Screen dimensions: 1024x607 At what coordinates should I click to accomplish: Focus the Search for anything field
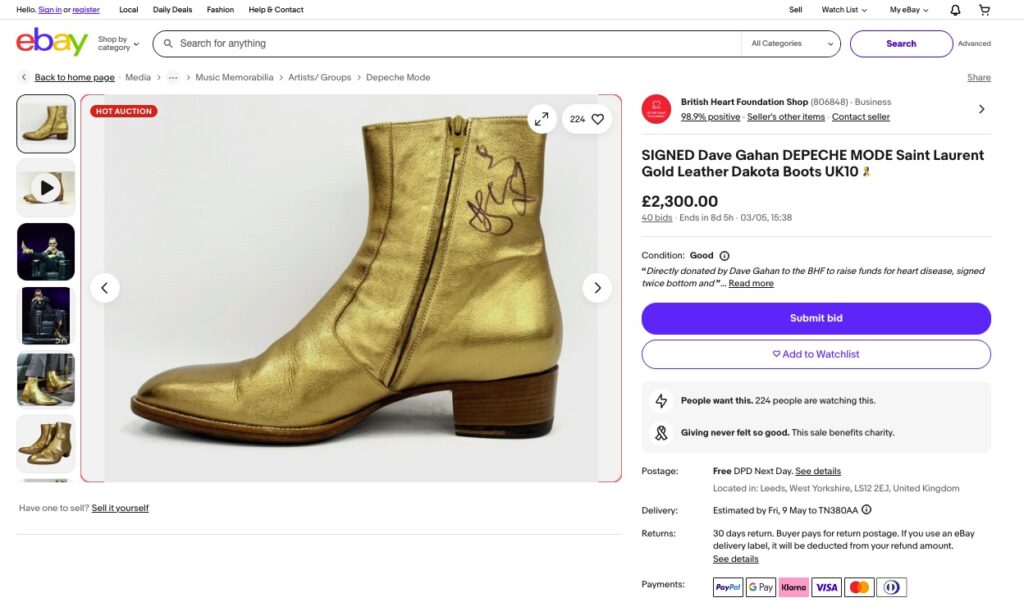click(447, 43)
